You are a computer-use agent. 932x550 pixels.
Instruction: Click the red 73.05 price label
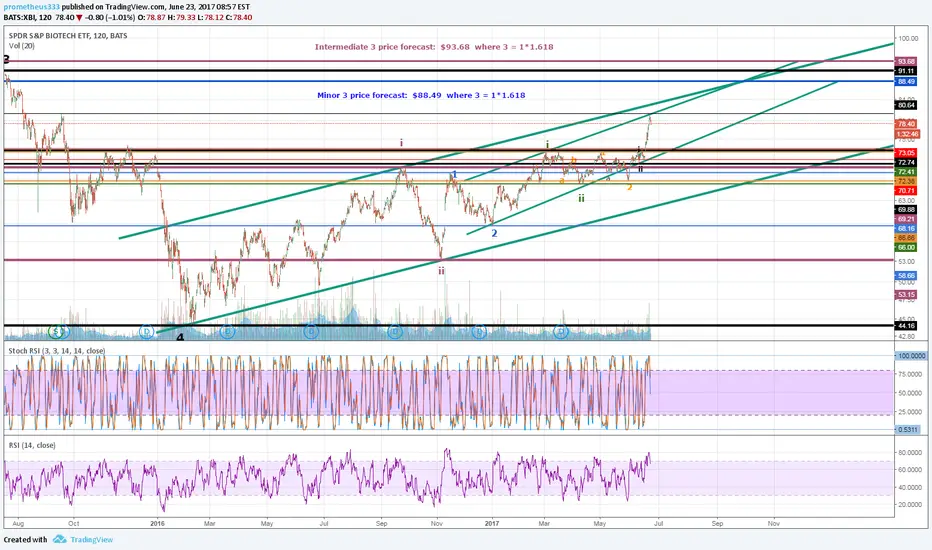tap(906, 153)
